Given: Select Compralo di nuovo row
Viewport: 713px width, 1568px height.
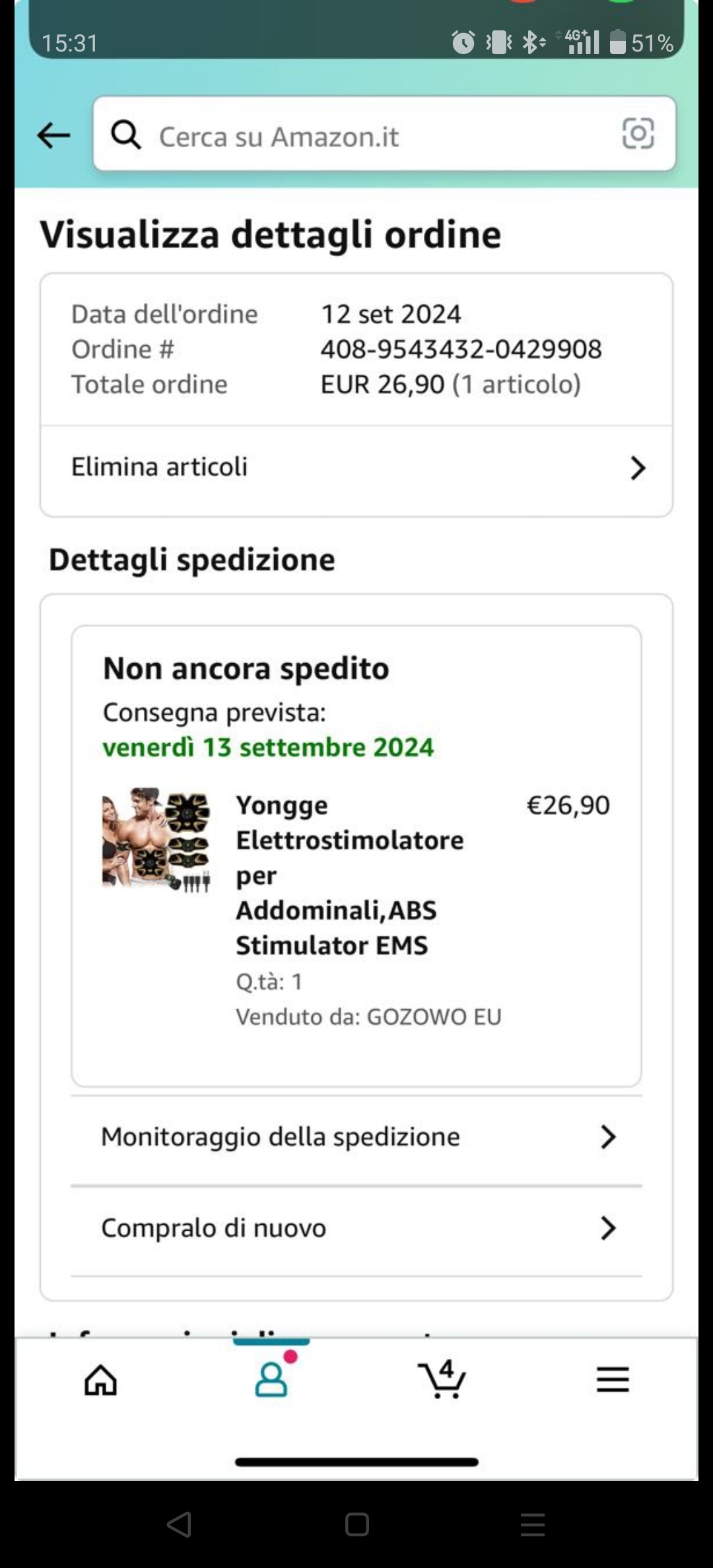Looking at the screenshot, I should (x=356, y=1229).
